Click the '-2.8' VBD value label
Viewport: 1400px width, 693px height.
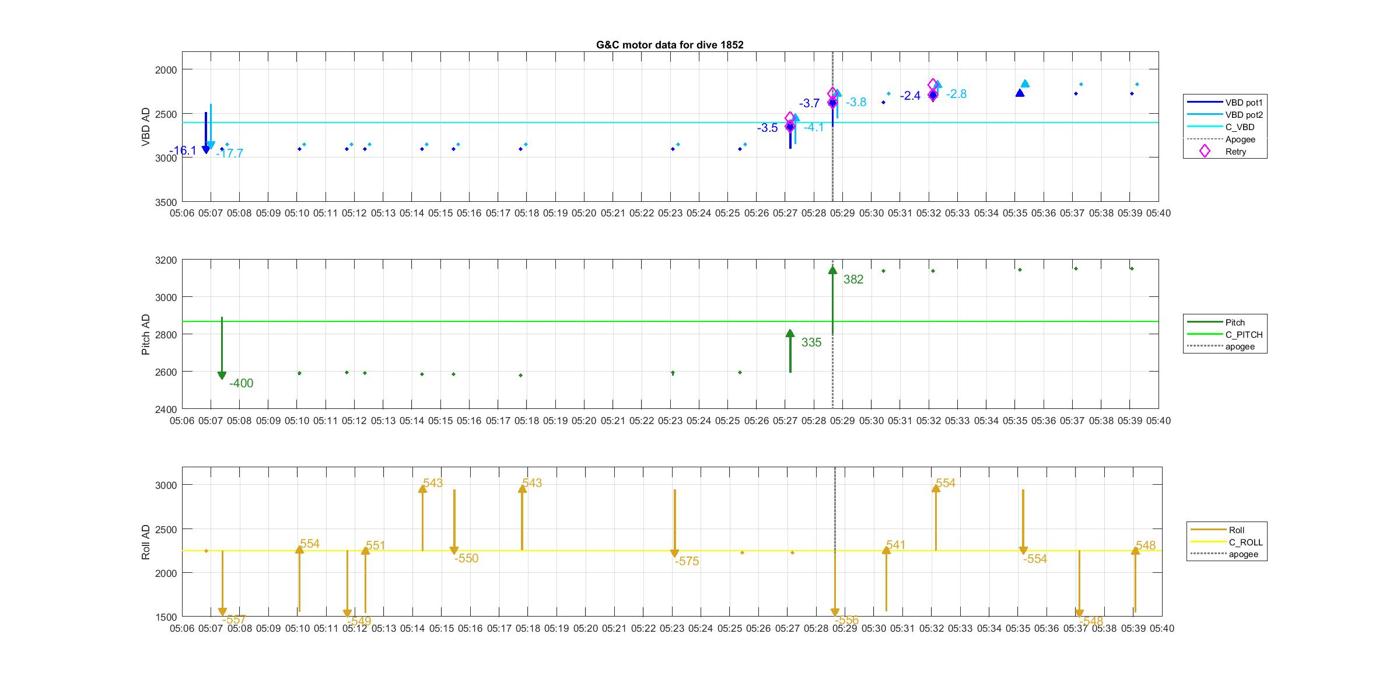pos(957,94)
